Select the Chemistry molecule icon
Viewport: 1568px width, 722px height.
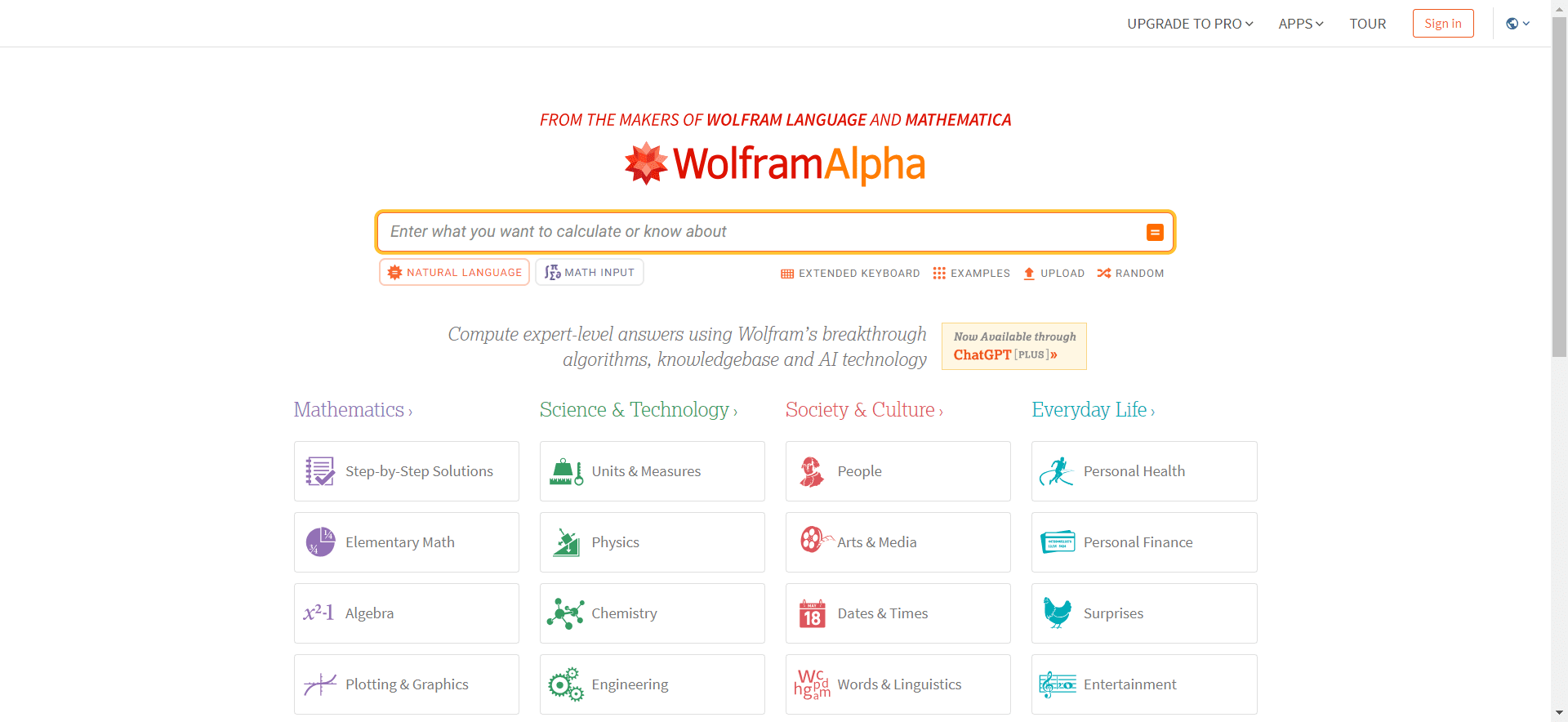pos(564,613)
